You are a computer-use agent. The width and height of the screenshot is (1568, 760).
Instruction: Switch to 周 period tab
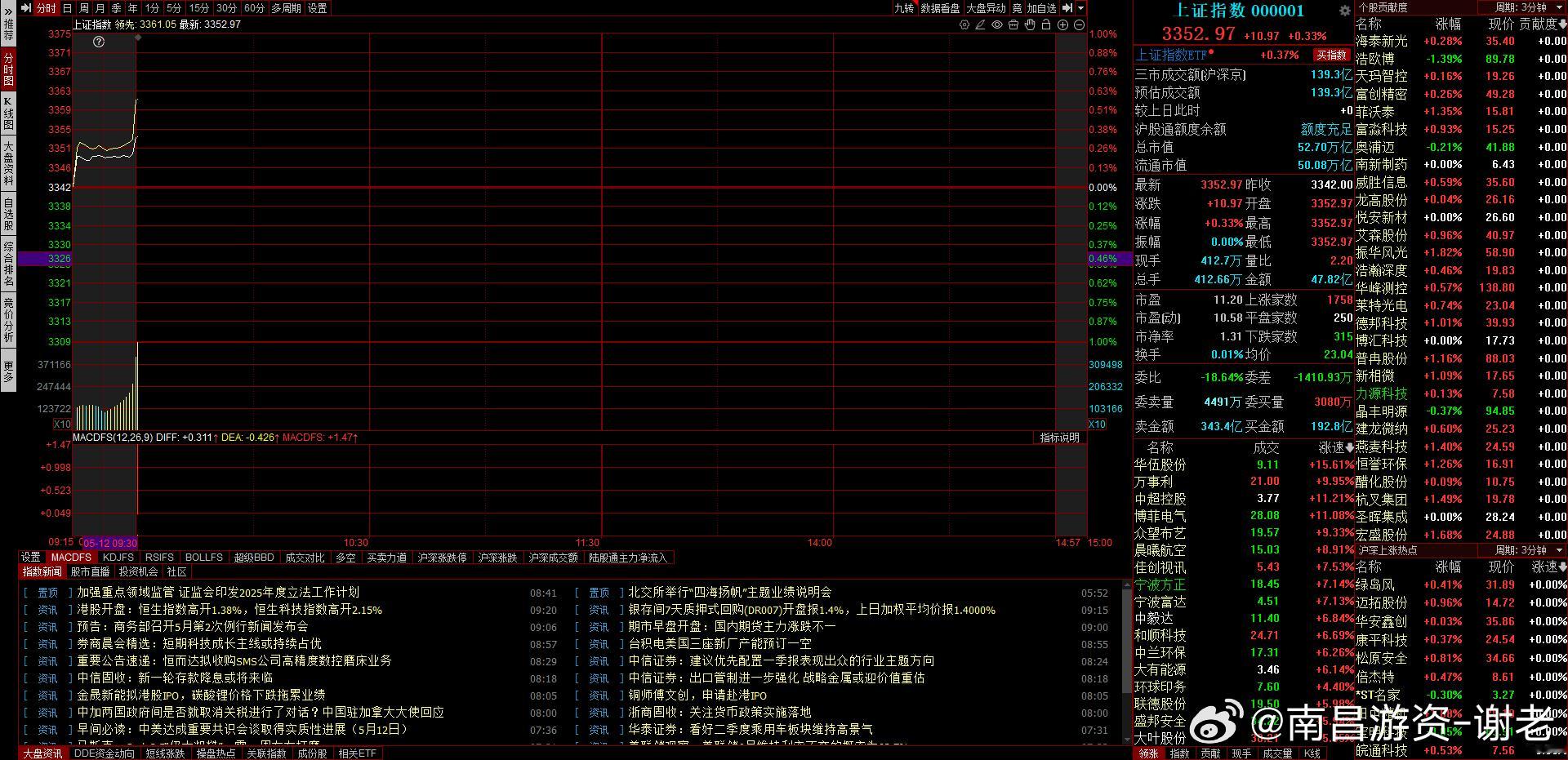(x=84, y=8)
